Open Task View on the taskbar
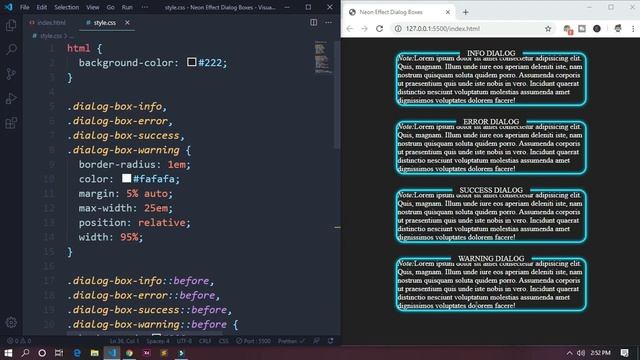 click(59, 353)
